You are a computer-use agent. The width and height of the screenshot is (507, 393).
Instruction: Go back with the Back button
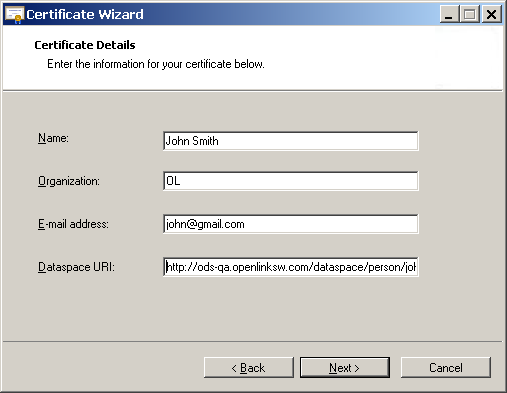[249, 368]
